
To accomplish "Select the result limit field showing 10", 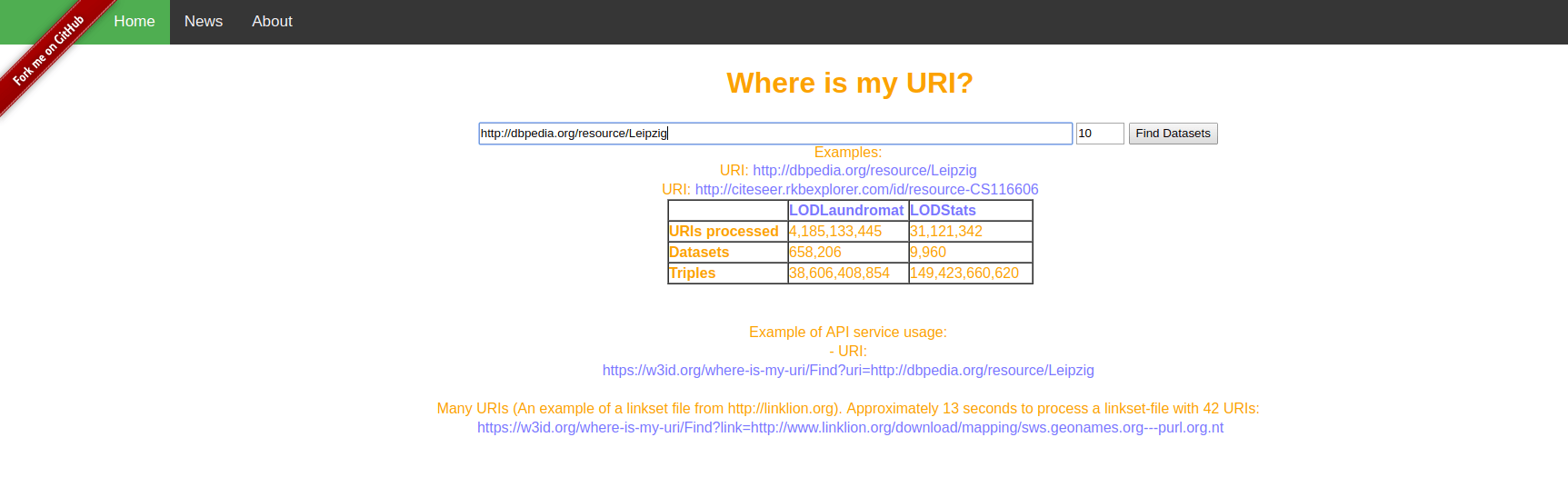I will point(1100,134).
